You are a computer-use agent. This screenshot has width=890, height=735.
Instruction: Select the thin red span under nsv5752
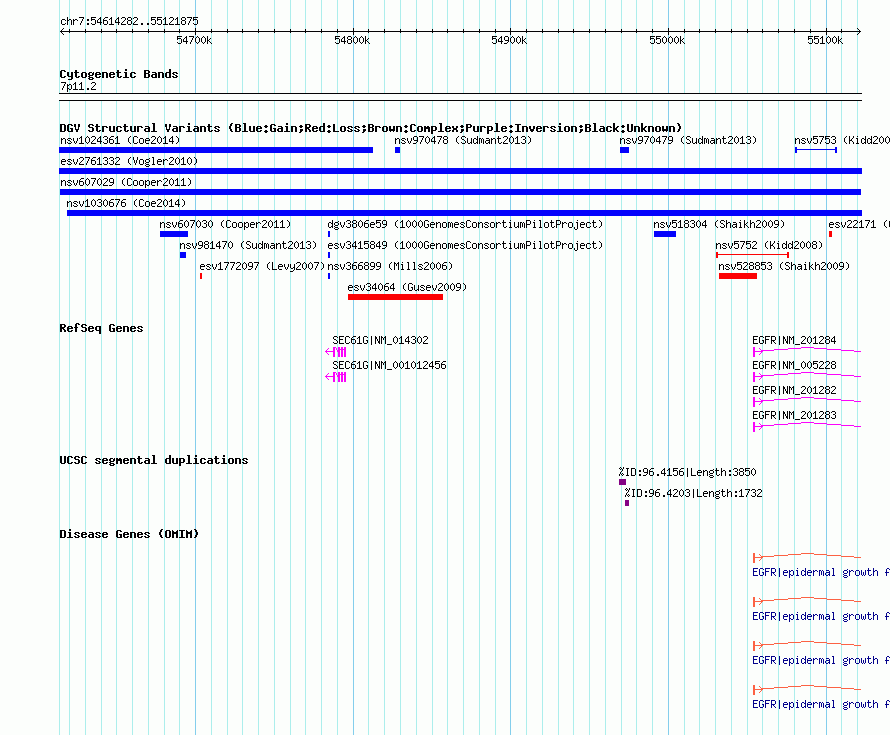753,255
